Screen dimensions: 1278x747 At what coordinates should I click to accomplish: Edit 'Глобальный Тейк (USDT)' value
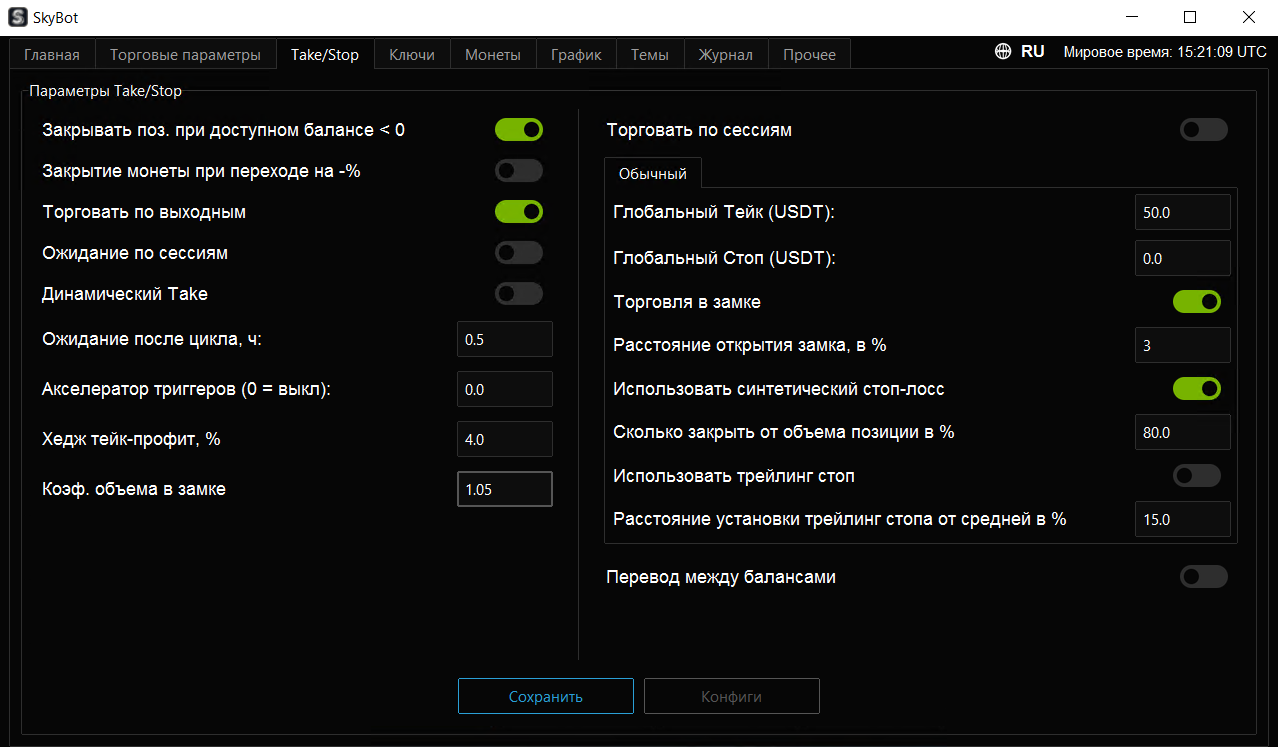1183,213
